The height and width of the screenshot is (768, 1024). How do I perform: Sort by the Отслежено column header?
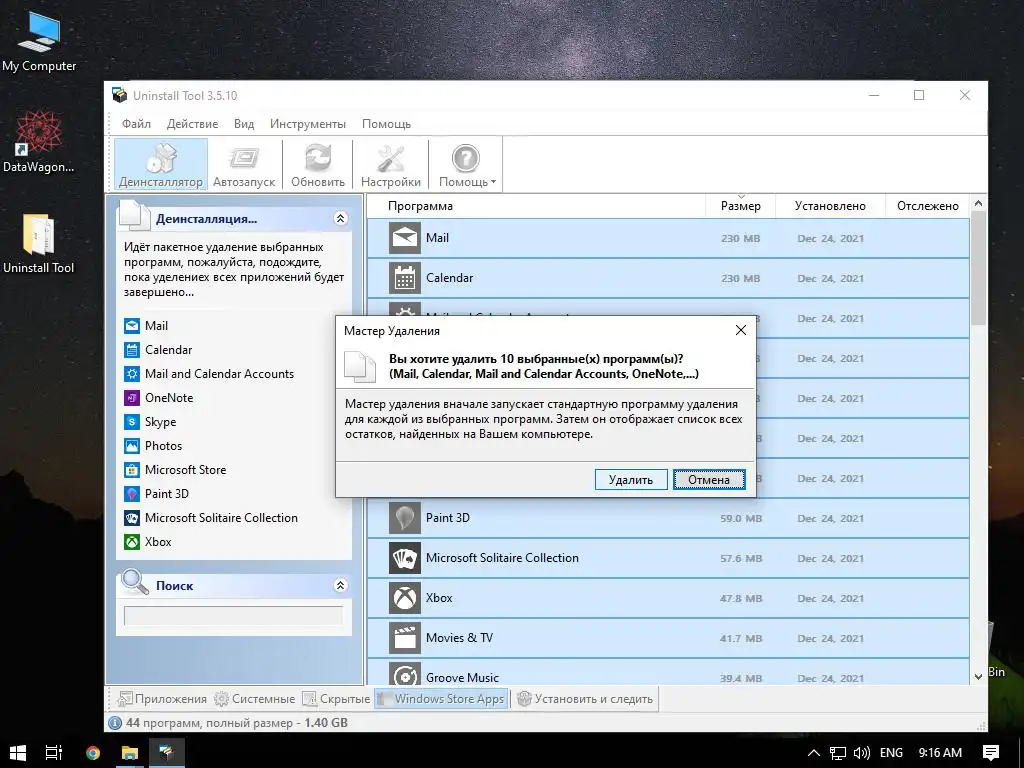[927, 206]
